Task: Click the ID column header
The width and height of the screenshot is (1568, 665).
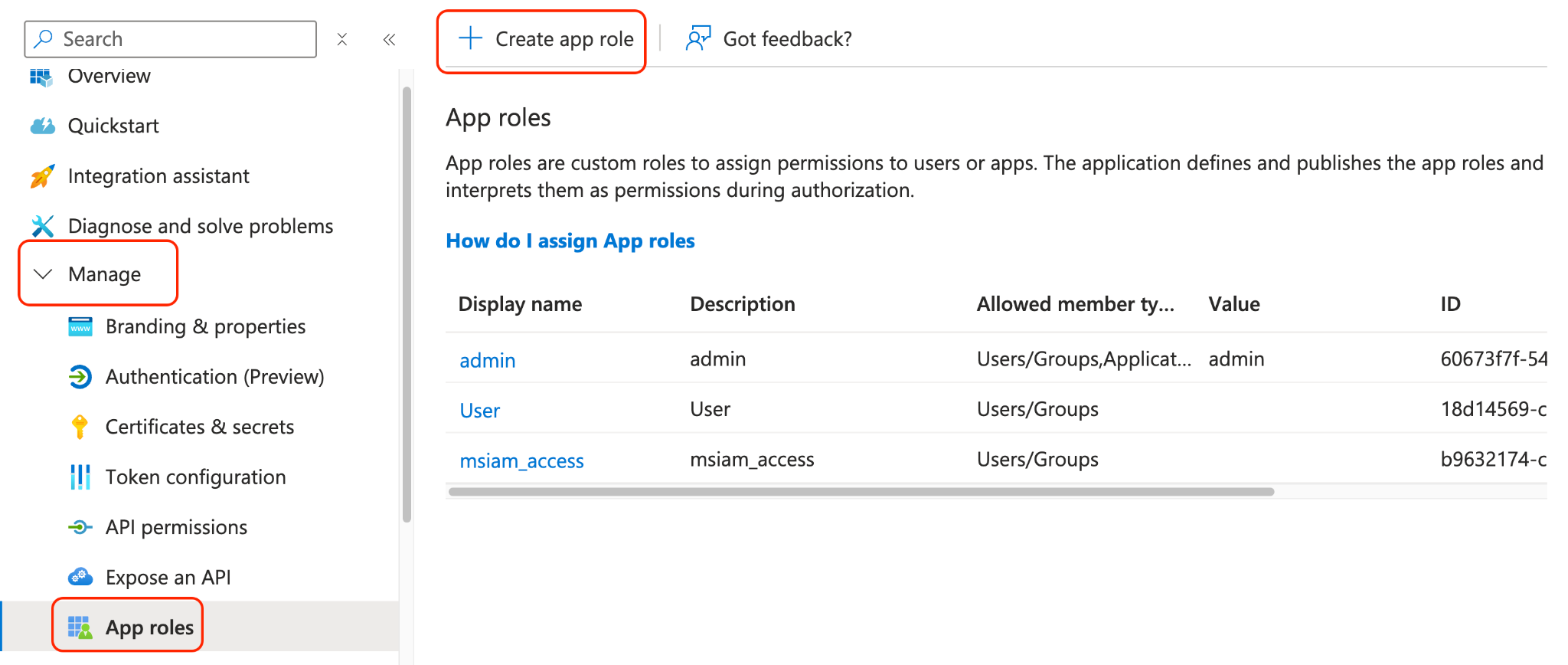Action: point(1450,304)
